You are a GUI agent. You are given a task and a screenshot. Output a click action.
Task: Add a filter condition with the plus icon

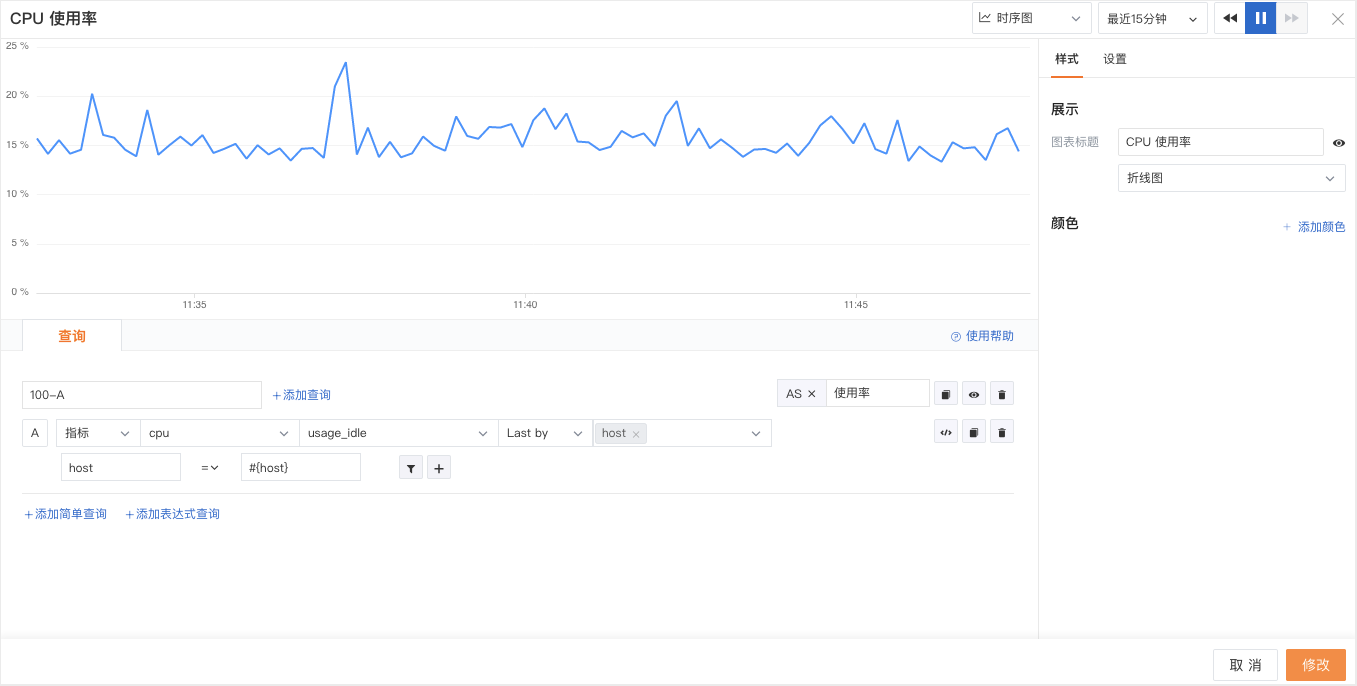coord(439,468)
